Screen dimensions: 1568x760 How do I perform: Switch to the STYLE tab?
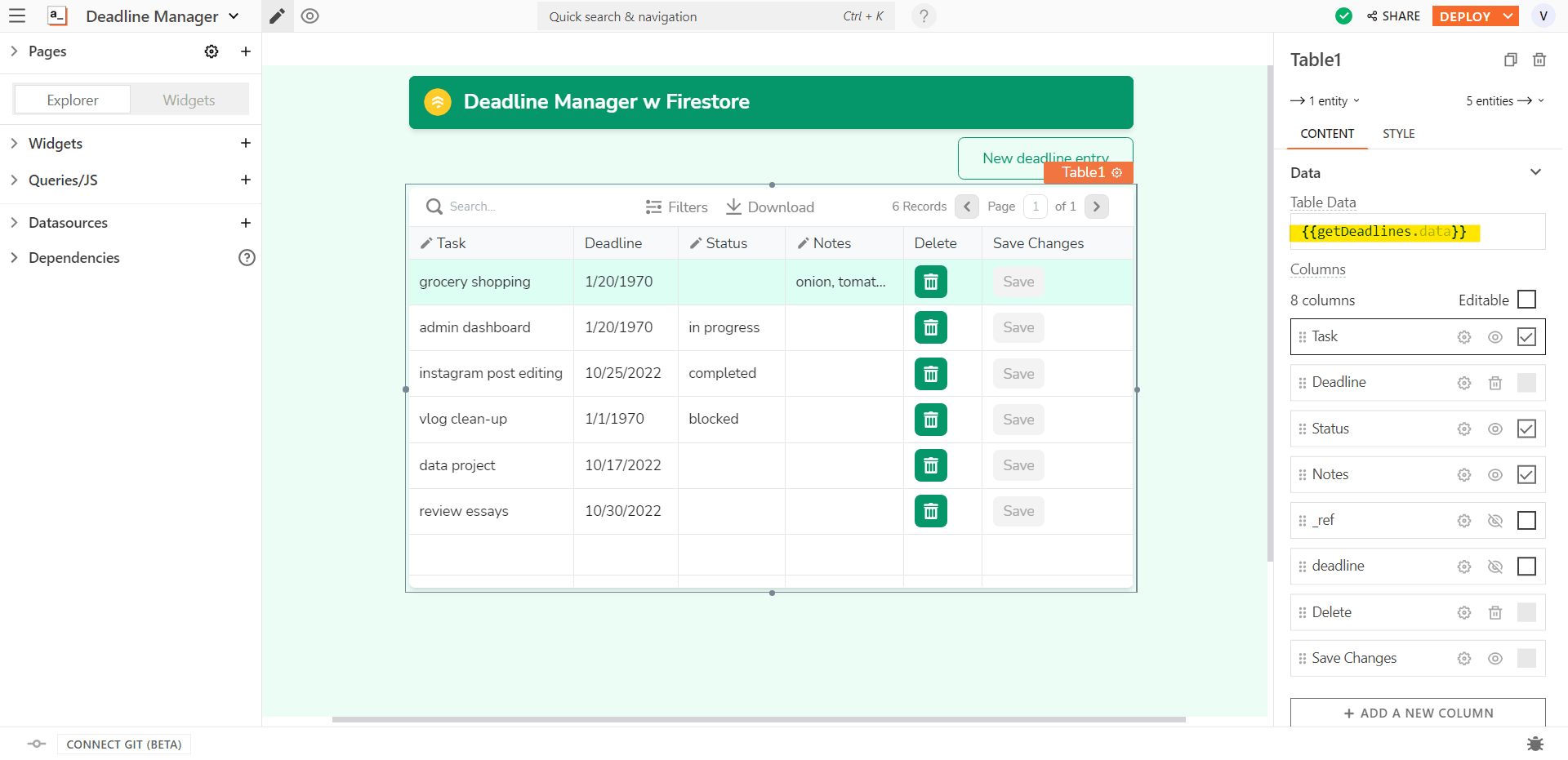coord(1398,134)
